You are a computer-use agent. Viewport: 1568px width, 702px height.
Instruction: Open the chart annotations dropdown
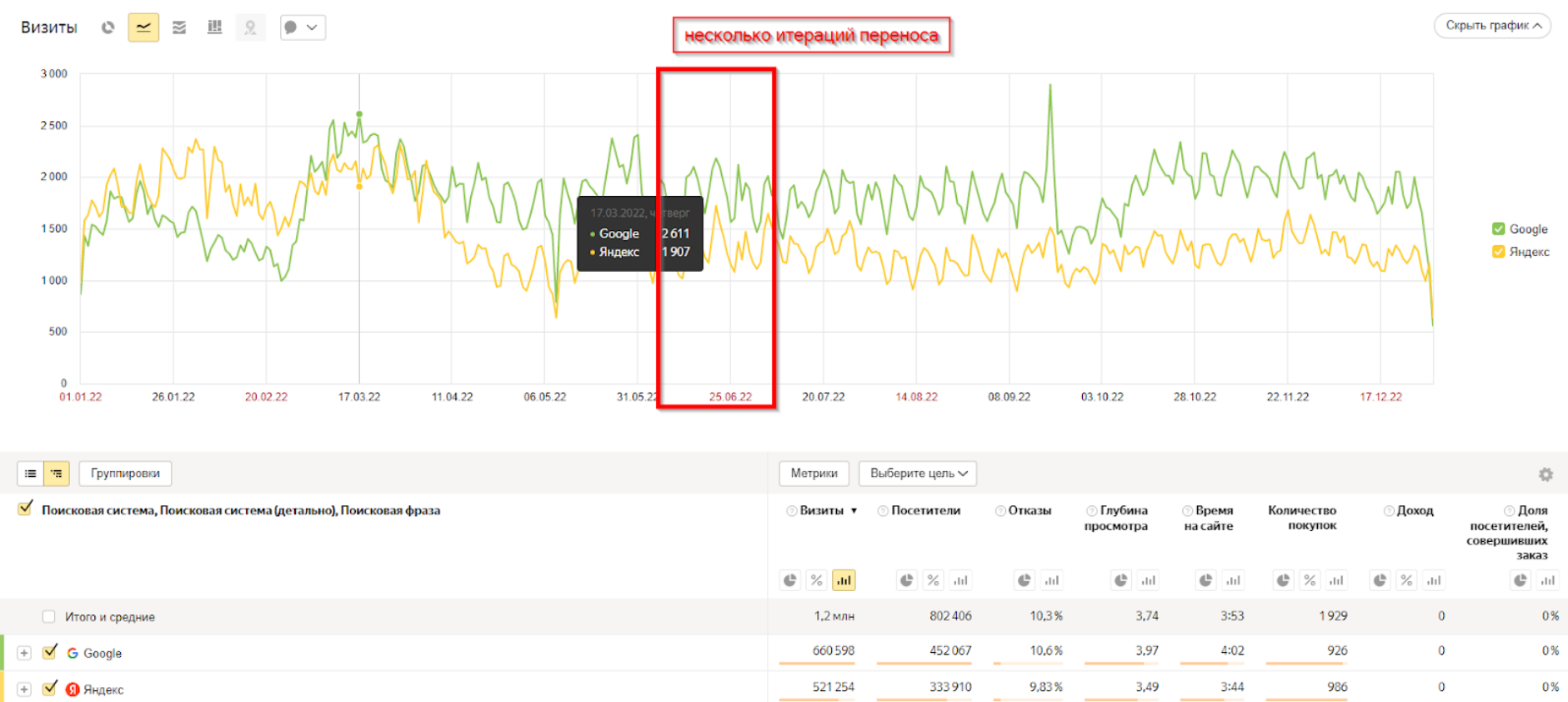click(x=303, y=28)
